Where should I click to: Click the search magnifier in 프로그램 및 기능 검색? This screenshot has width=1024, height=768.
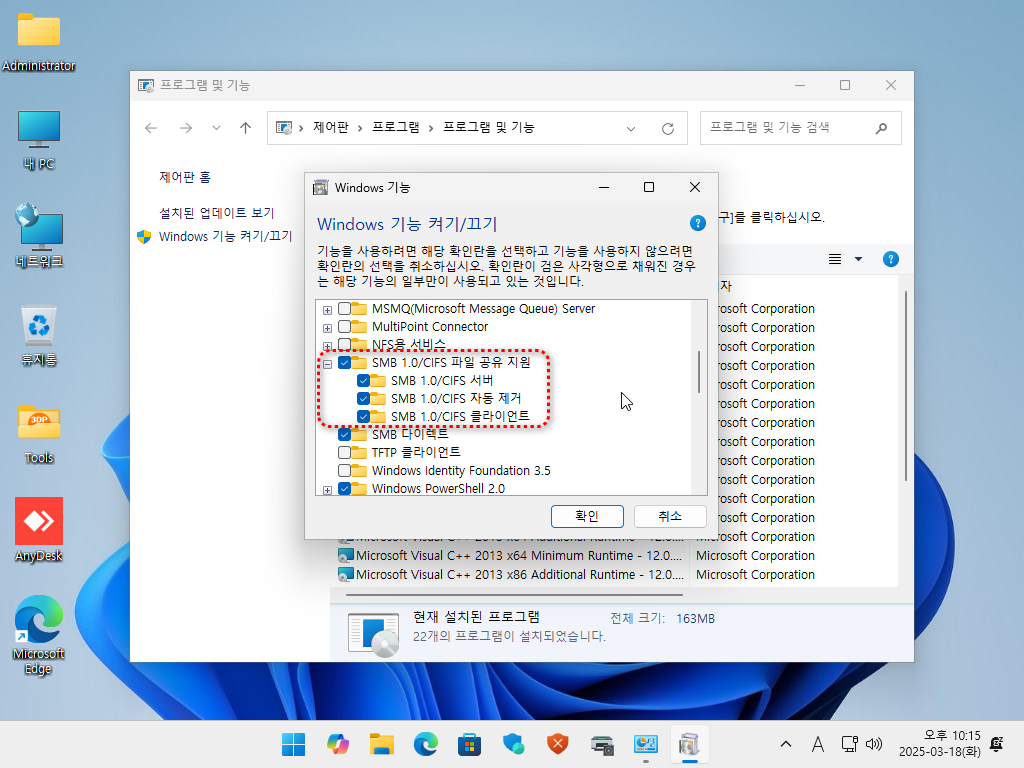tap(881, 128)
